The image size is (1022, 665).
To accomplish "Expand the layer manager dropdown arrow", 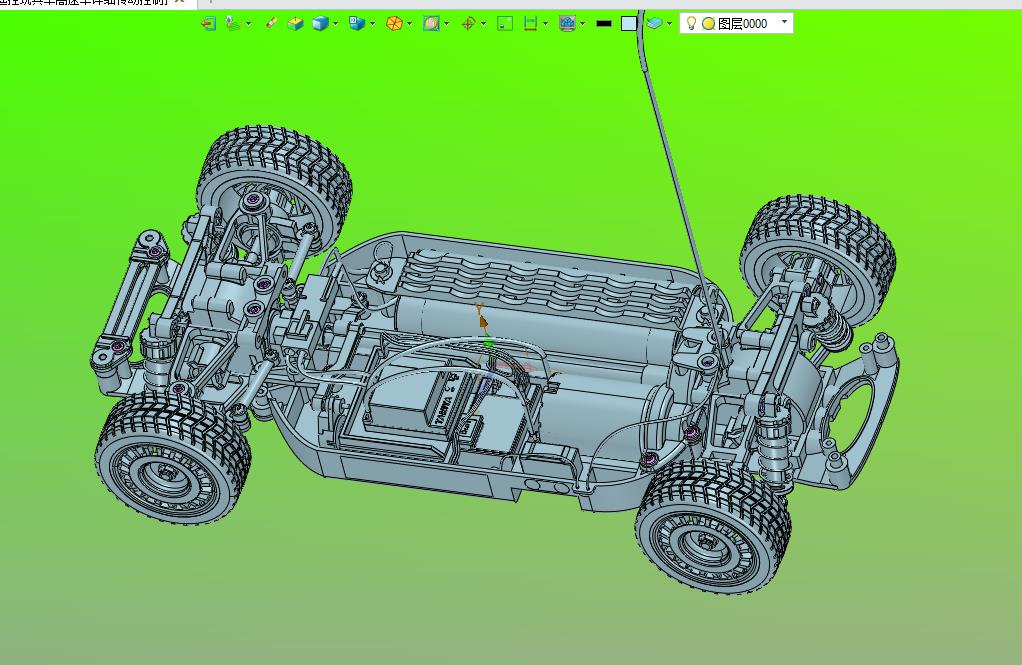I will click(669, 23).
